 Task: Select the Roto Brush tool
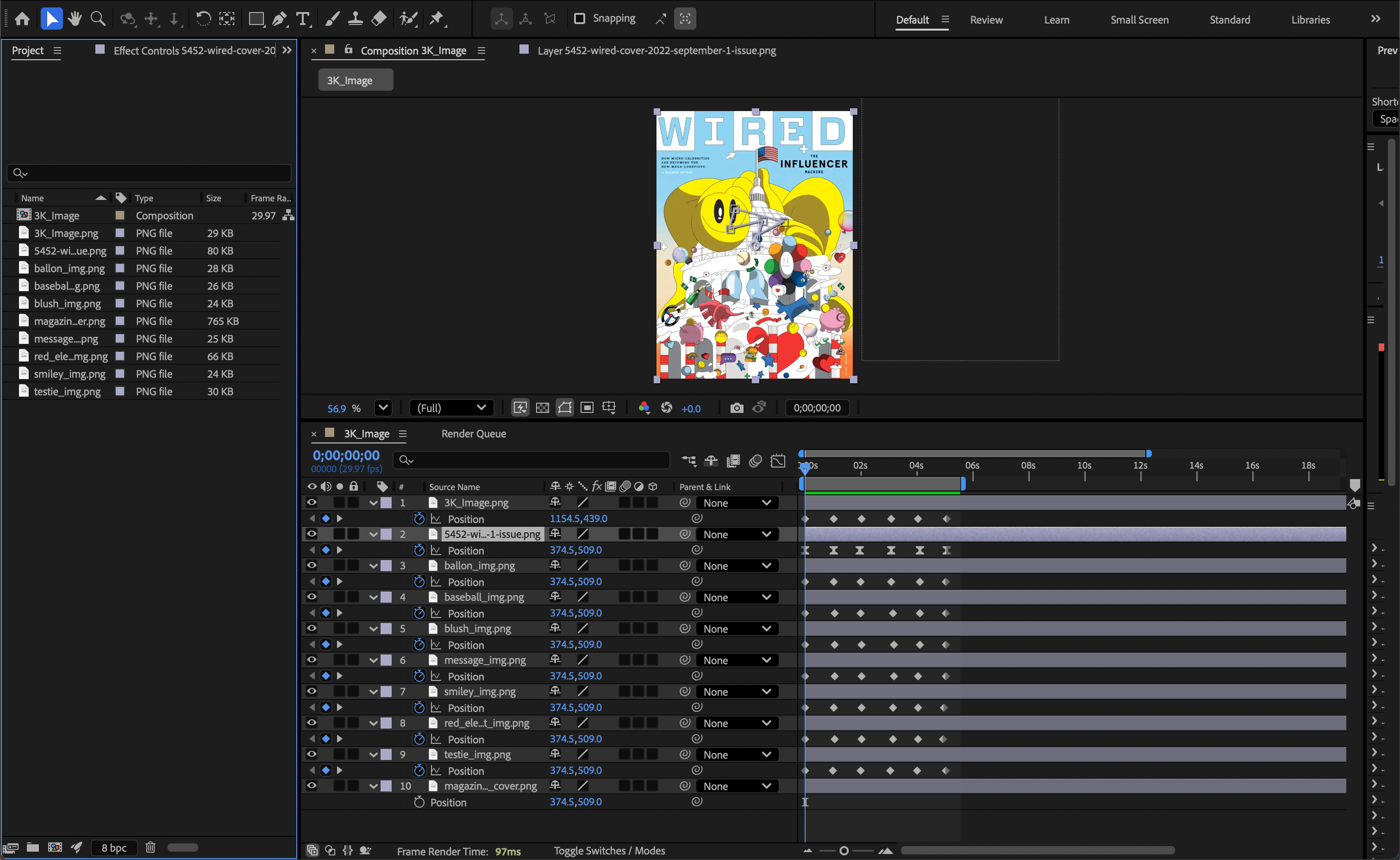(x=408, y=19)
